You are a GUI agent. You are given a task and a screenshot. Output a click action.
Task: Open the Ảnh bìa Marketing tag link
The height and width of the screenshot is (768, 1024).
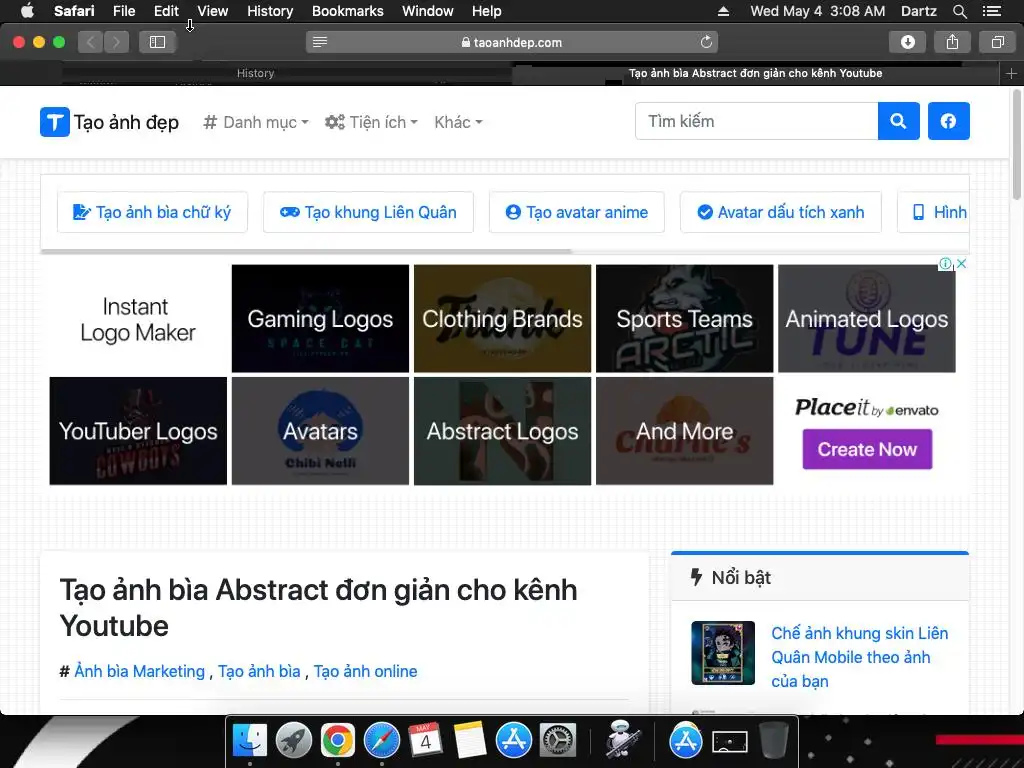[140, 671]
